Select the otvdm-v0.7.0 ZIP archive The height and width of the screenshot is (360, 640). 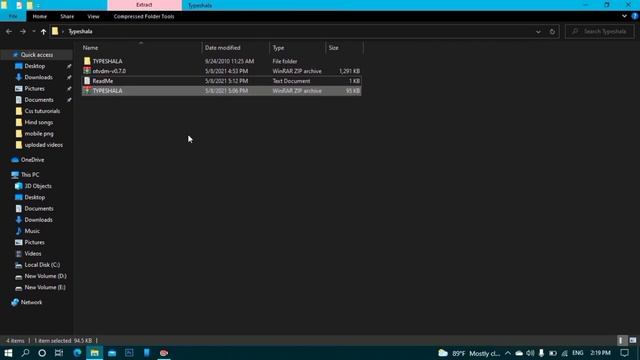(x=221, y=71)
